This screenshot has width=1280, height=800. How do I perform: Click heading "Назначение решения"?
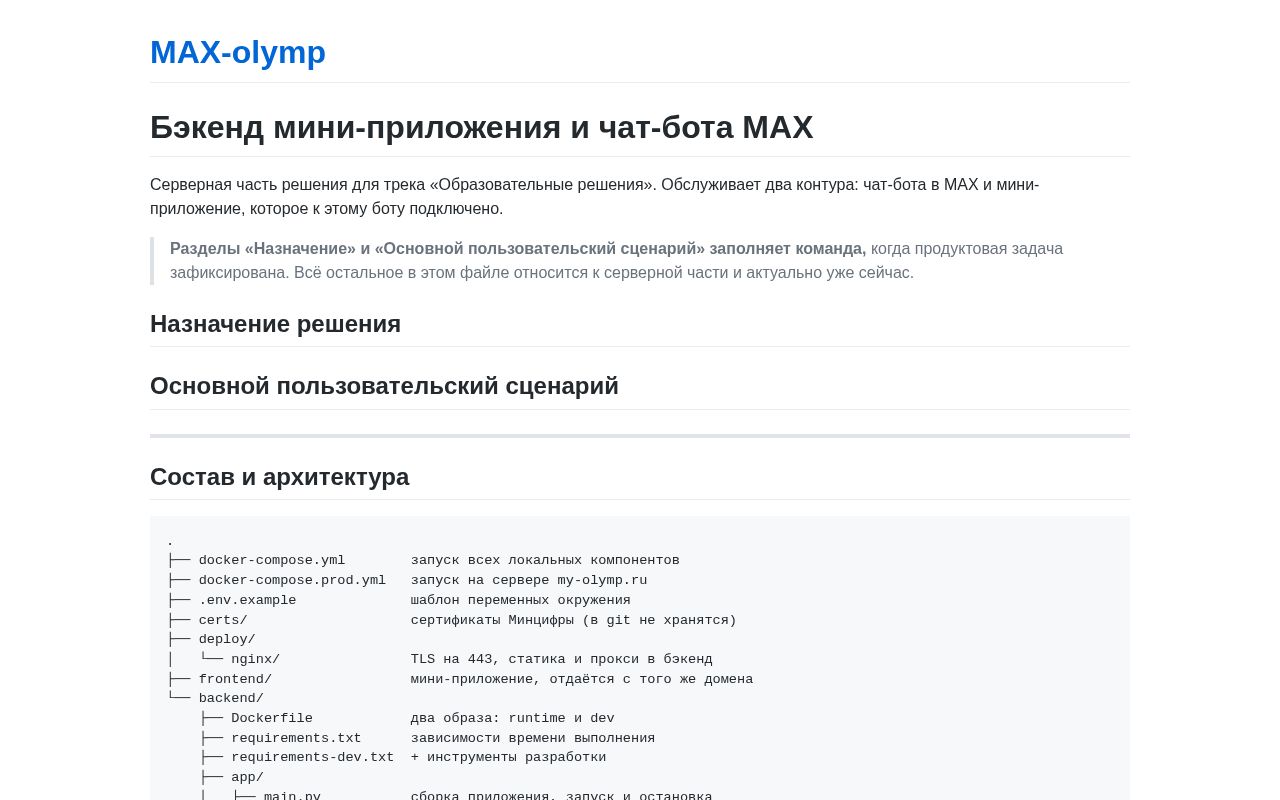click(x=276, y=324)
